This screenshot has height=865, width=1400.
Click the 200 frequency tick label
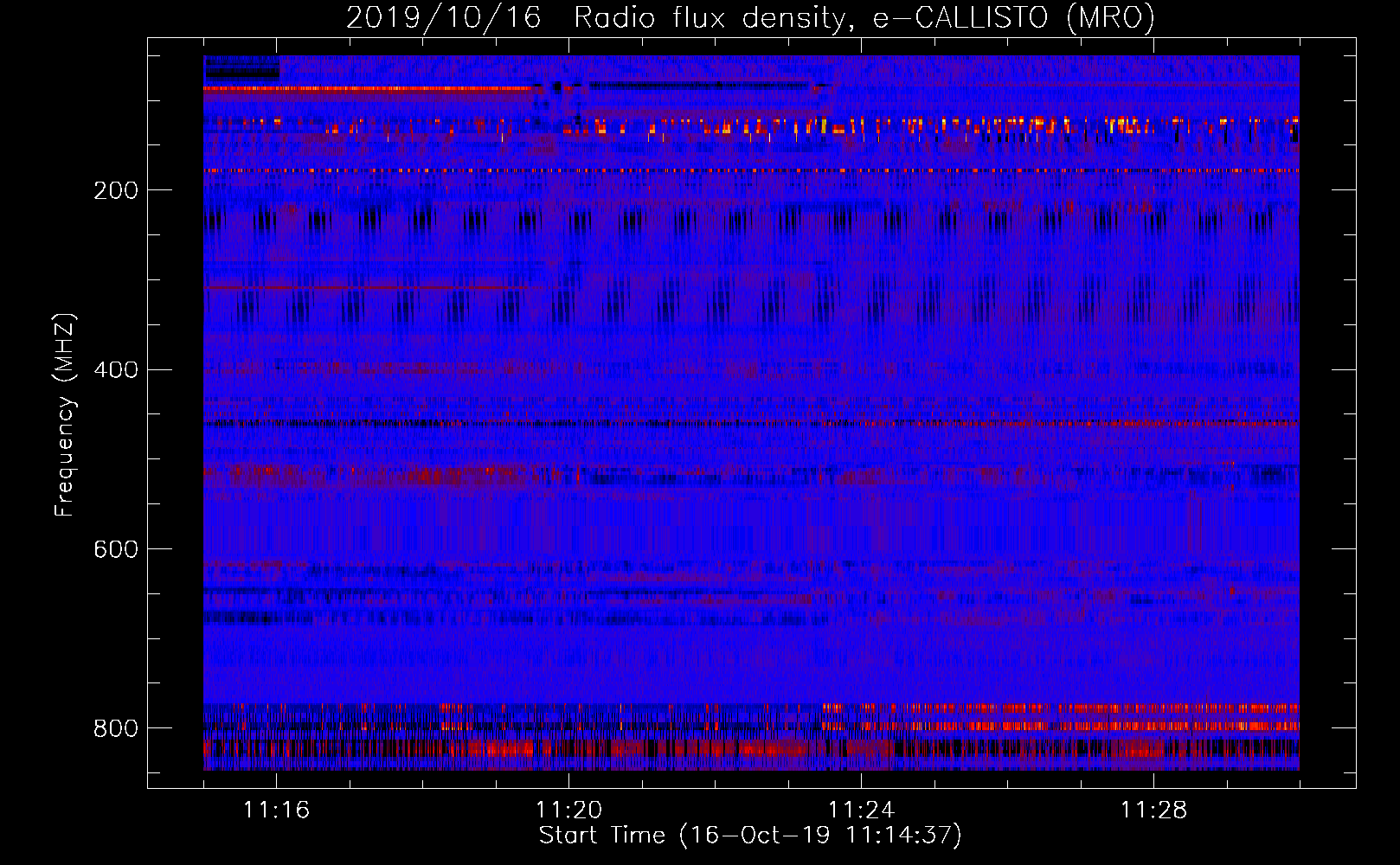[x=116, y=190]
